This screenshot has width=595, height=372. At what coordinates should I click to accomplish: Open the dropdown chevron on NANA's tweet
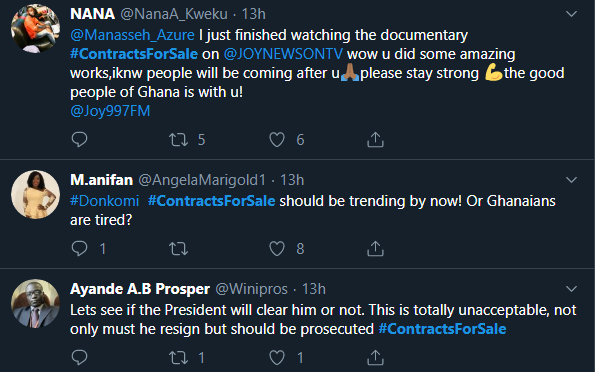(571, 14)
